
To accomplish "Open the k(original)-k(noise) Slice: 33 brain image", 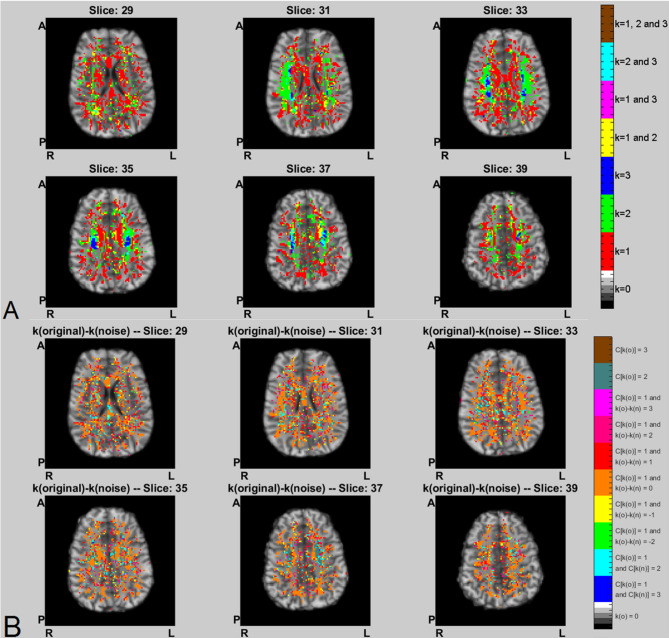I will (x=500, y=404).
